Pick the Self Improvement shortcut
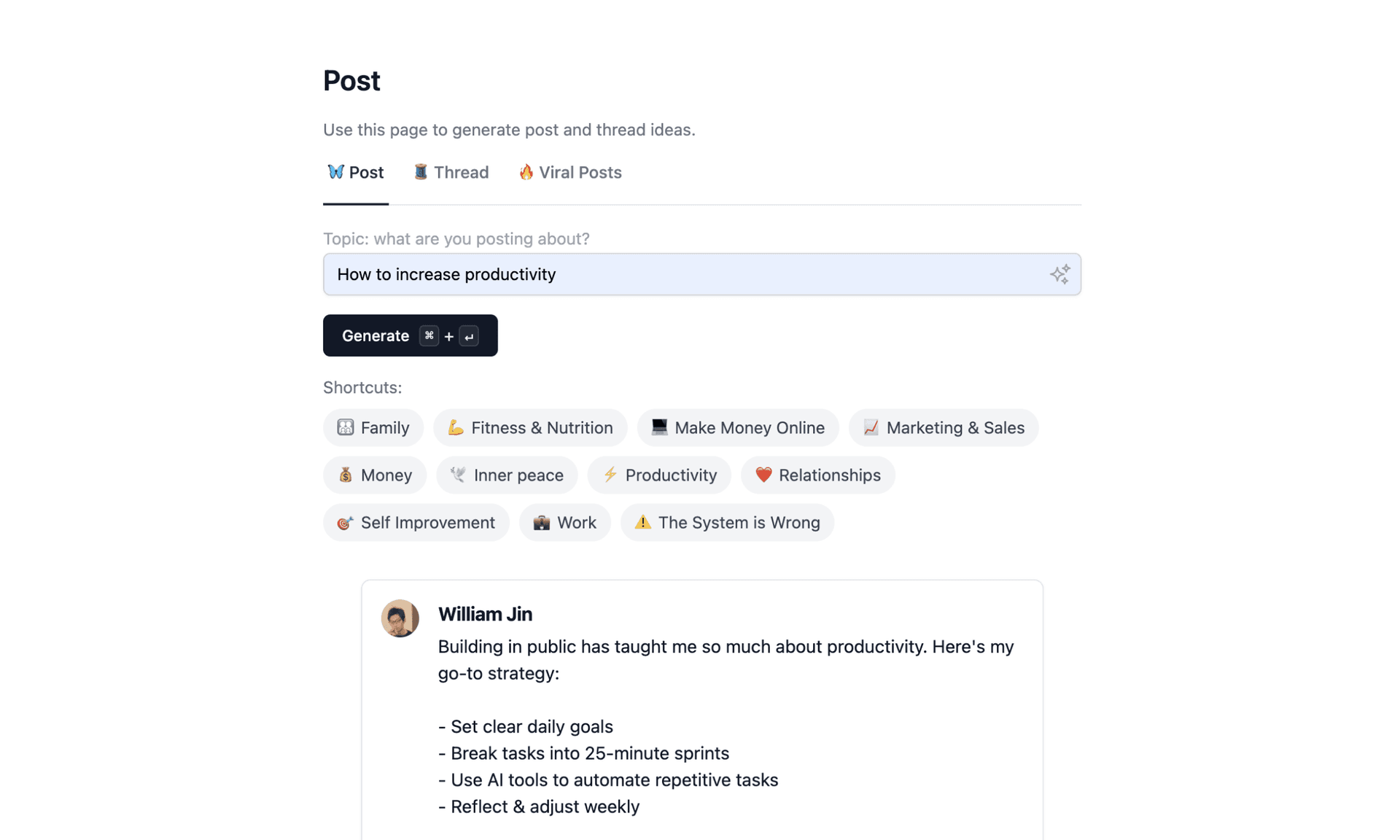The image size is (1400, 840). tap(416, 523)
